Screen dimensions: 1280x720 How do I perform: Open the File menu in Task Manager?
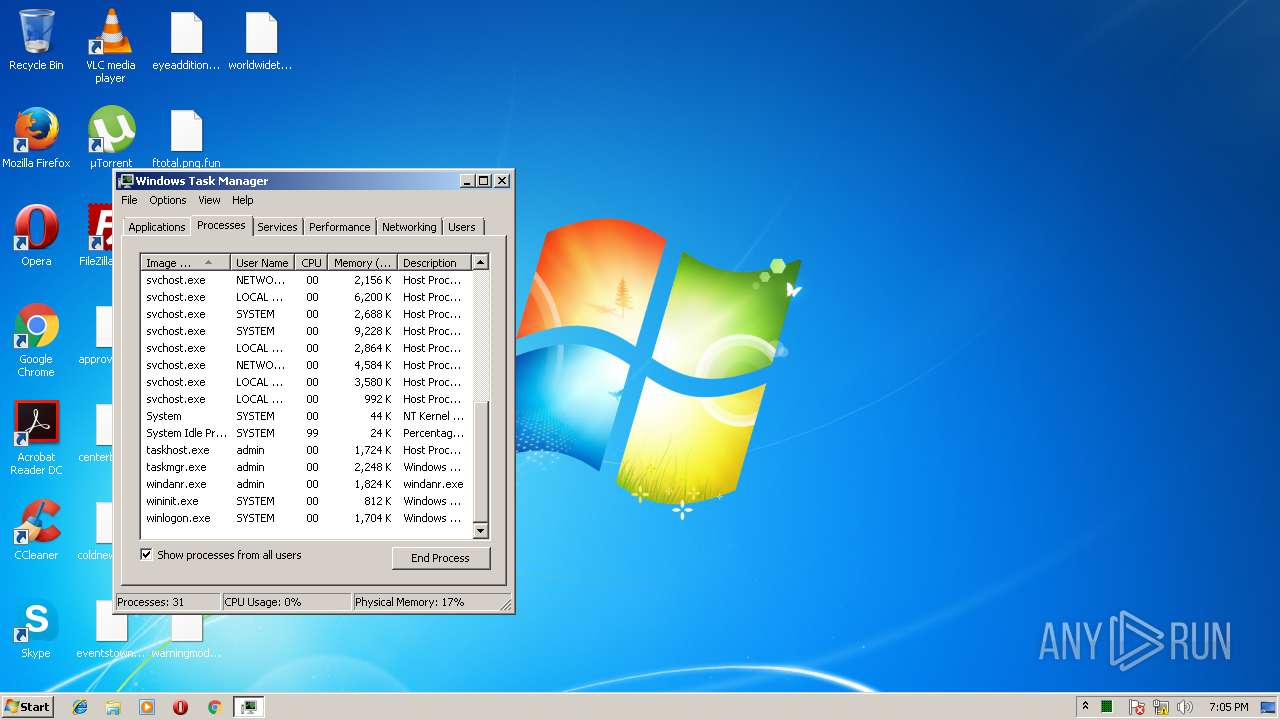click(129, 200)
